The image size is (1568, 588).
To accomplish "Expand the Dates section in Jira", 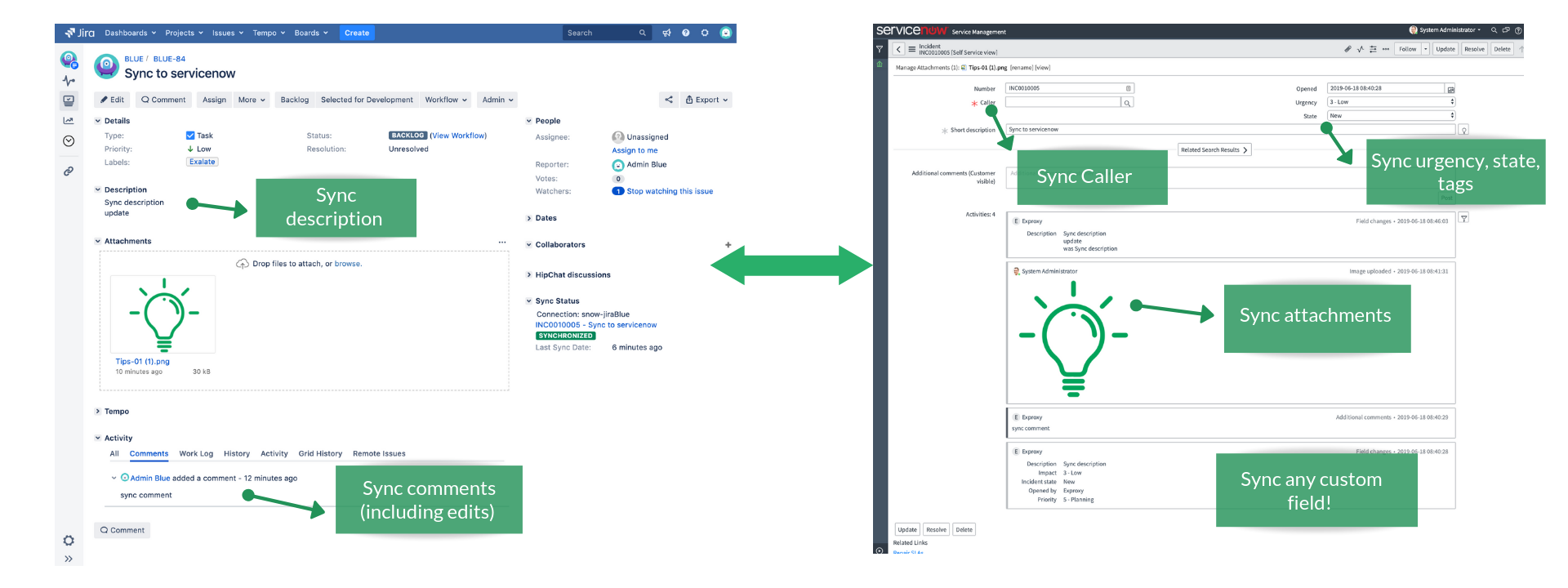I will point(529,219).
